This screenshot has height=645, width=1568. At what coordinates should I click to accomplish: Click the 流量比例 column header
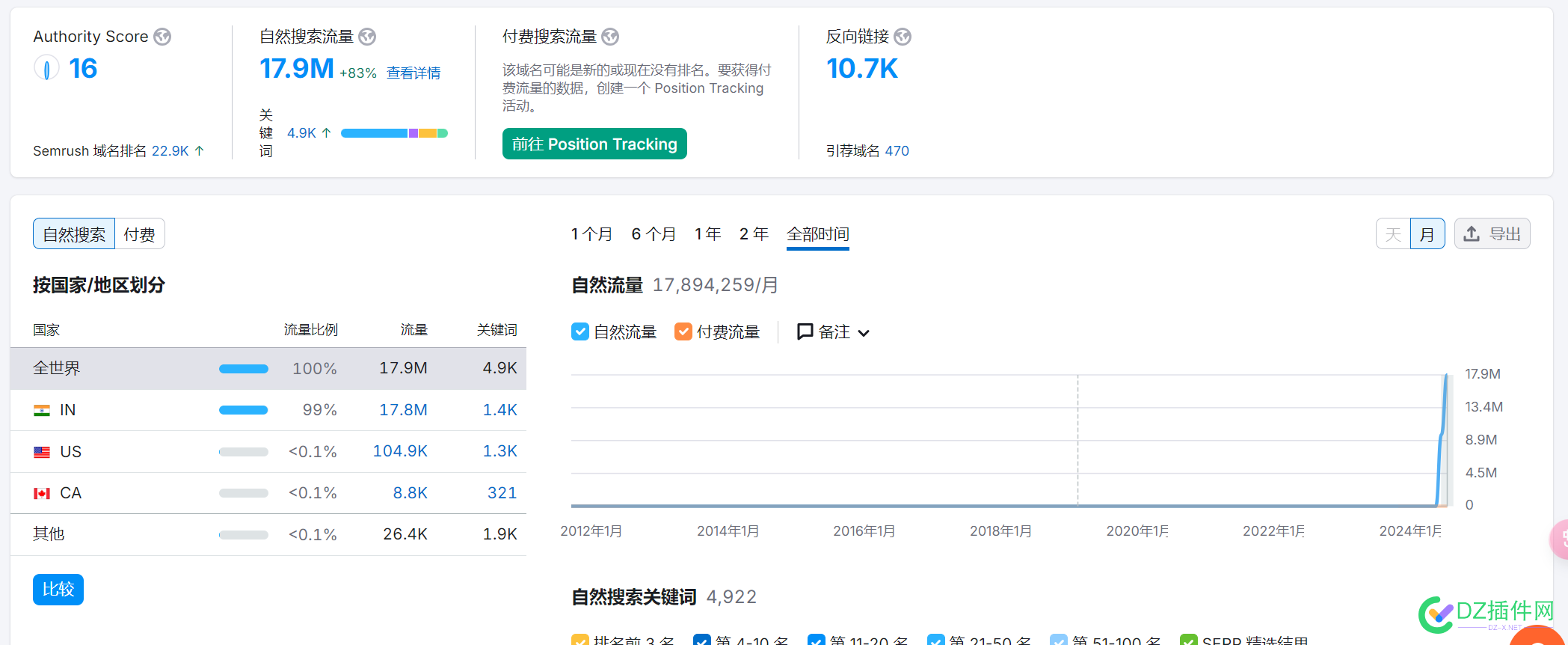310,330
